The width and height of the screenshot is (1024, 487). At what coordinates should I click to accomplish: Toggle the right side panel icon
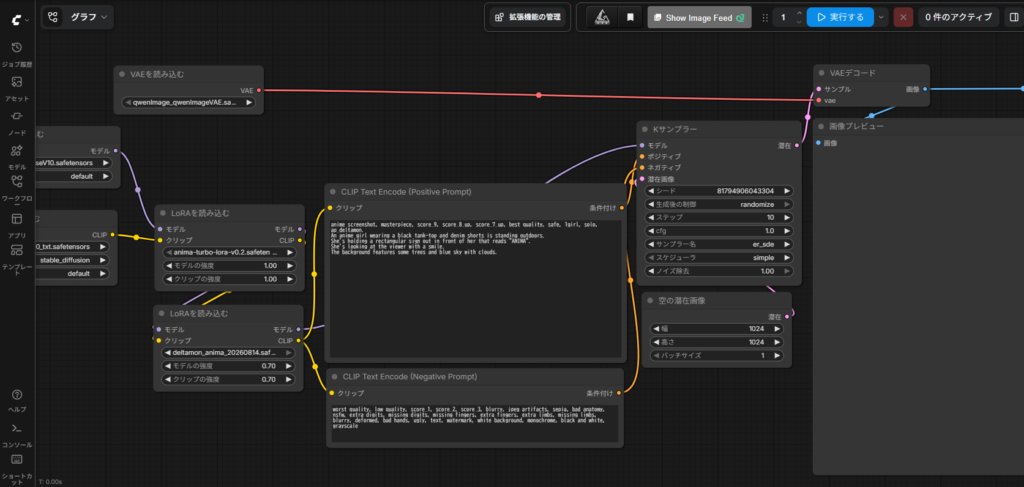[x=1012, y=18]
